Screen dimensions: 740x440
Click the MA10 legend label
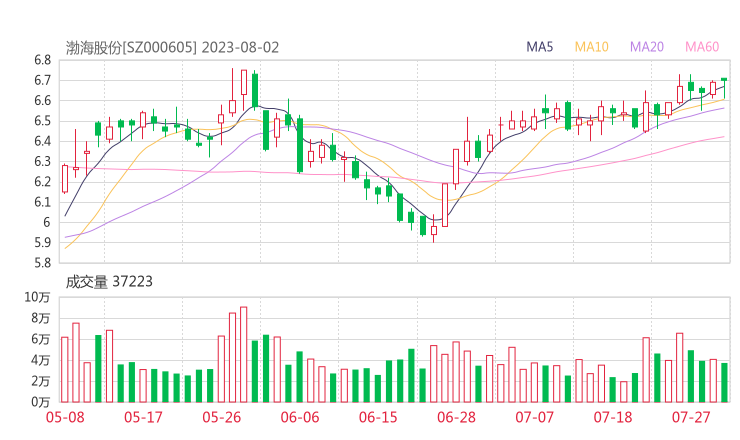coord(591,47)
